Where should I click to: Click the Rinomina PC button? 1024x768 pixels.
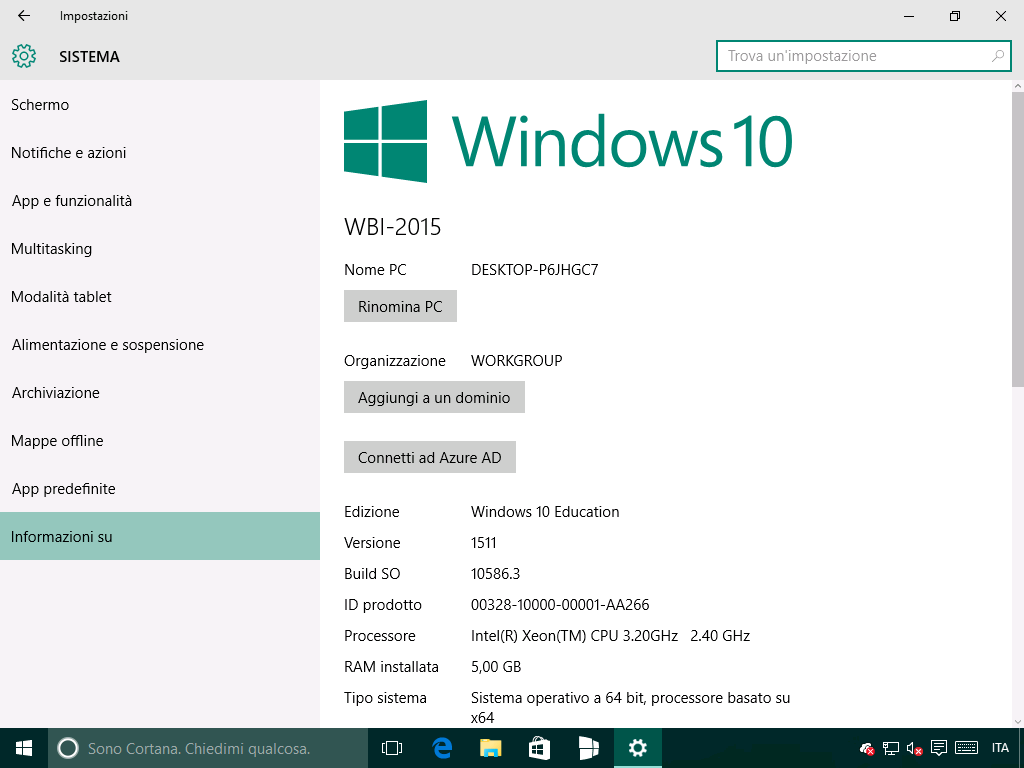[400, 306]
